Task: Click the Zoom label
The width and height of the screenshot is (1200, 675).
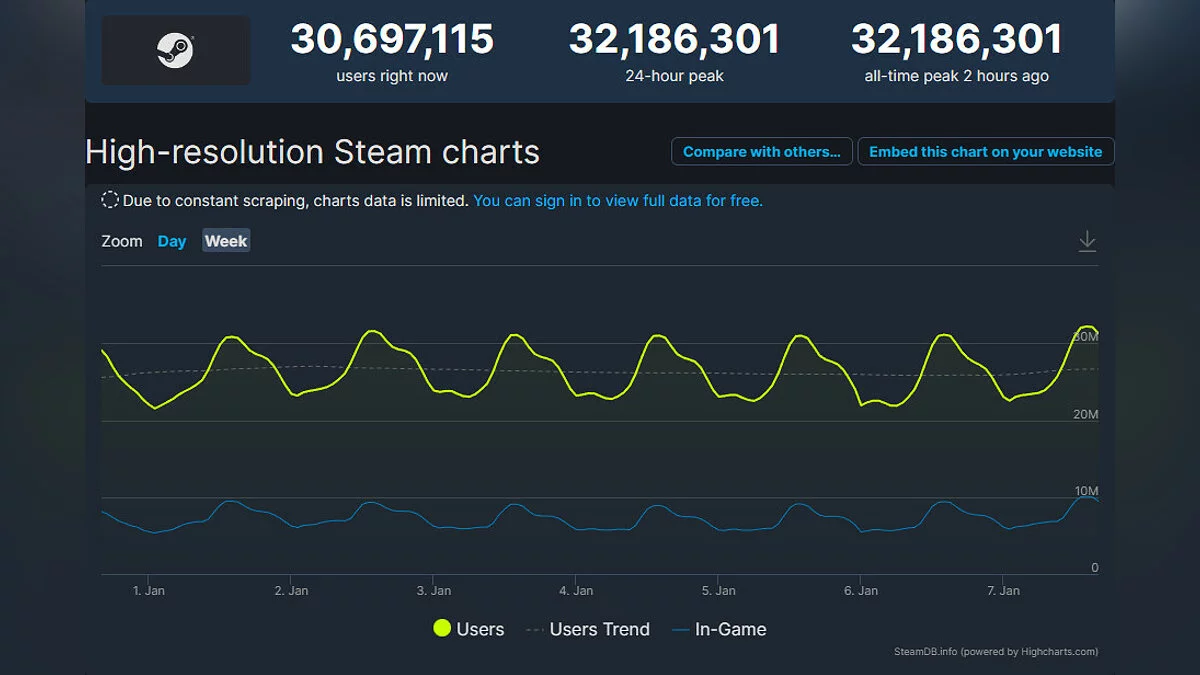Action: [x=122, y=241]
